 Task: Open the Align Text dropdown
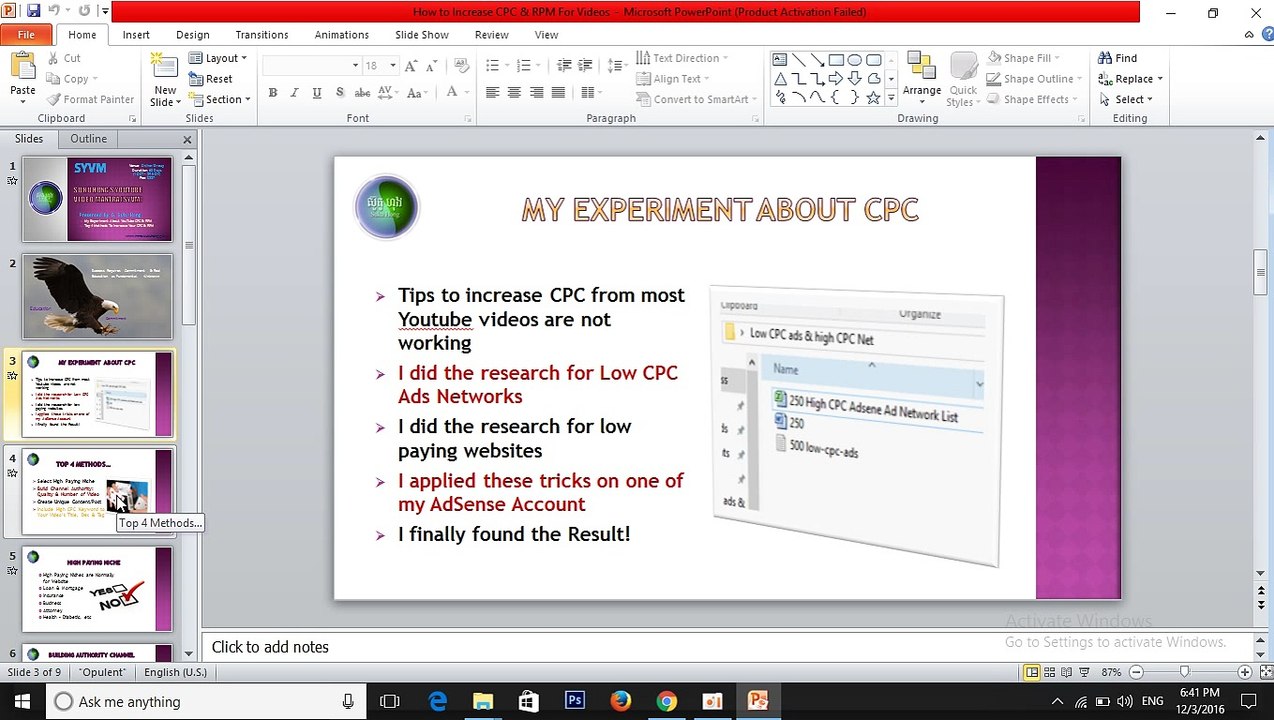[672, 79]
